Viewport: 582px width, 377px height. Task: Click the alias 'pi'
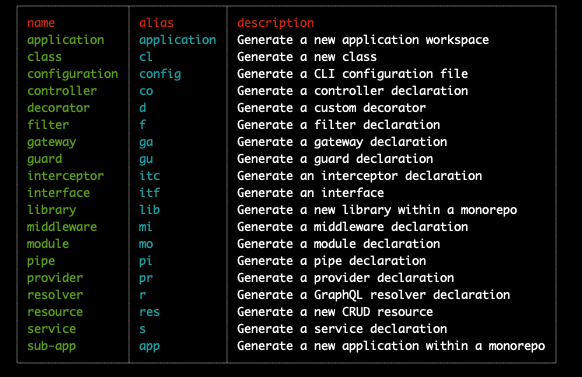pos(146,261)
